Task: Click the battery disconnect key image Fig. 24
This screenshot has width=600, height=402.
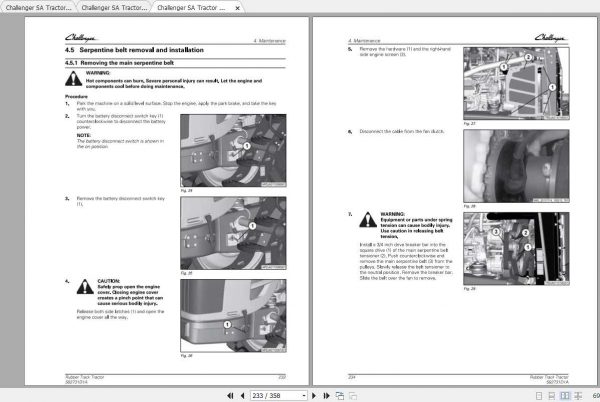Action: [x=233, y=150]
